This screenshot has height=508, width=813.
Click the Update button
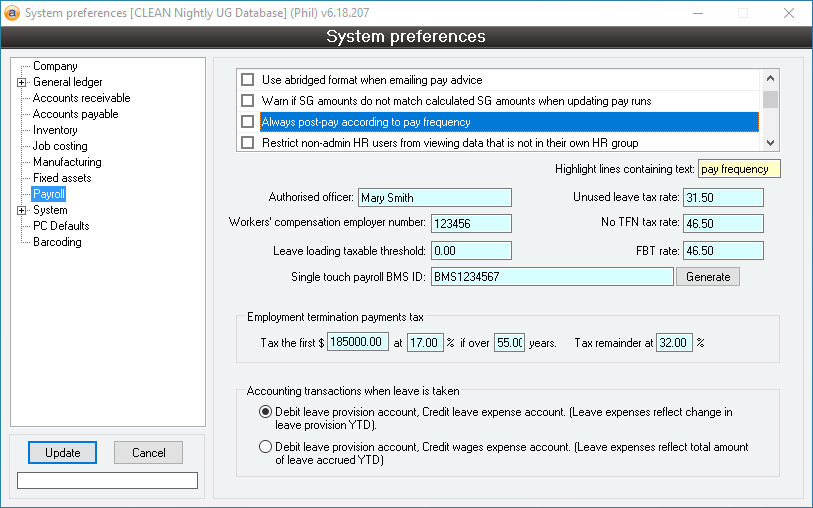[62, 453]
